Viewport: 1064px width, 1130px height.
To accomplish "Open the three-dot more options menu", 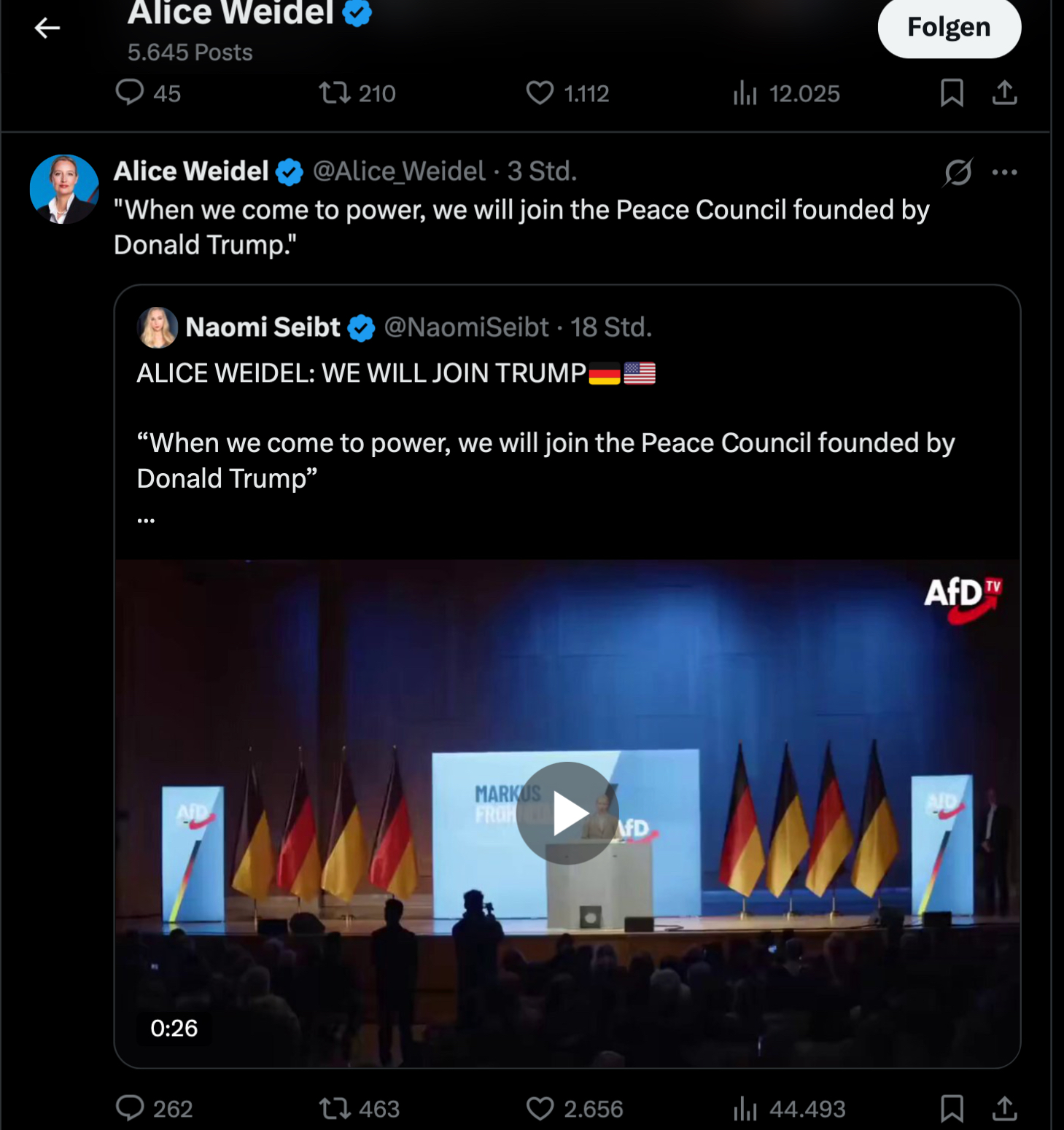I will 1004,172.
